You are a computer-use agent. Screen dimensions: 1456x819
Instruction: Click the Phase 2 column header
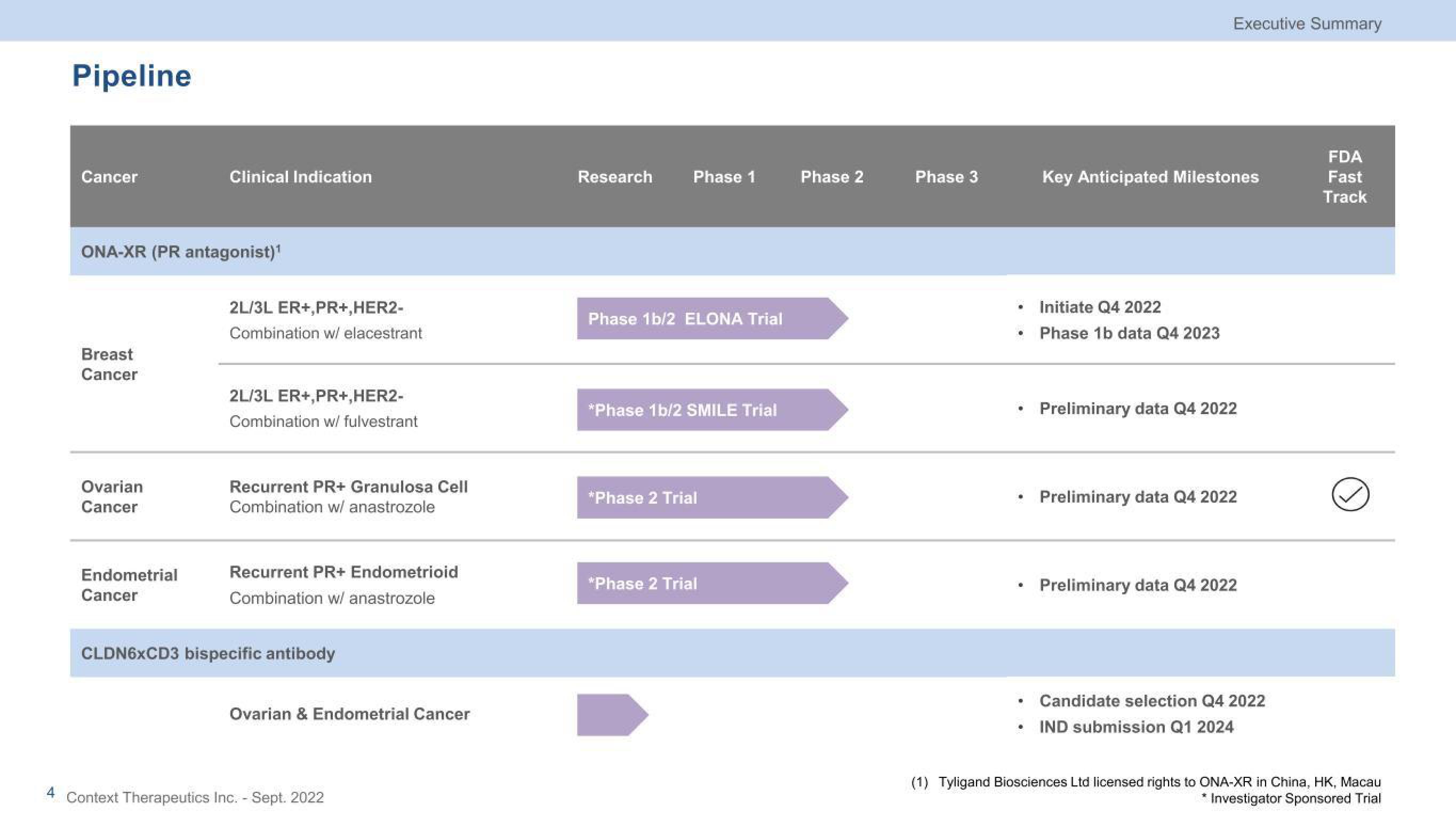pyautogui.click(x=832, y=177)
